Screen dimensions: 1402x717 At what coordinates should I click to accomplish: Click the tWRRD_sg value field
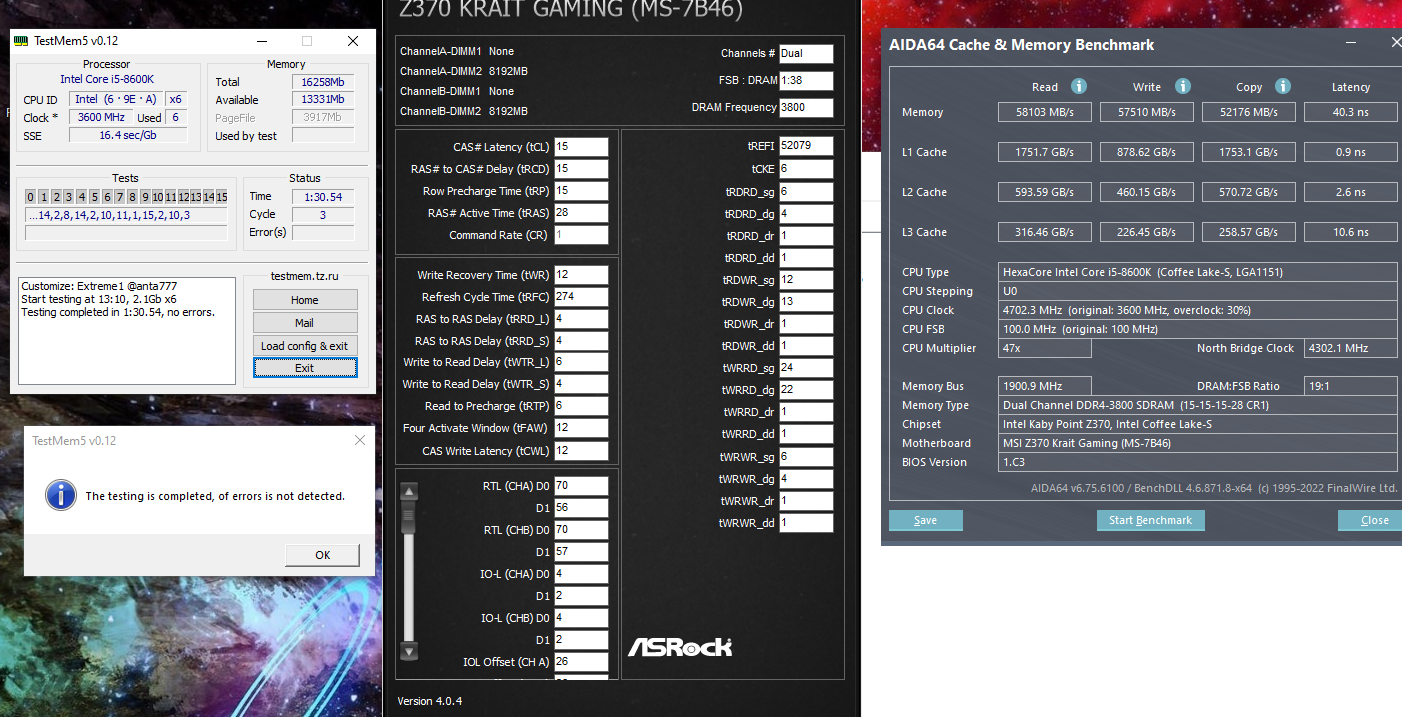(806, 368)
